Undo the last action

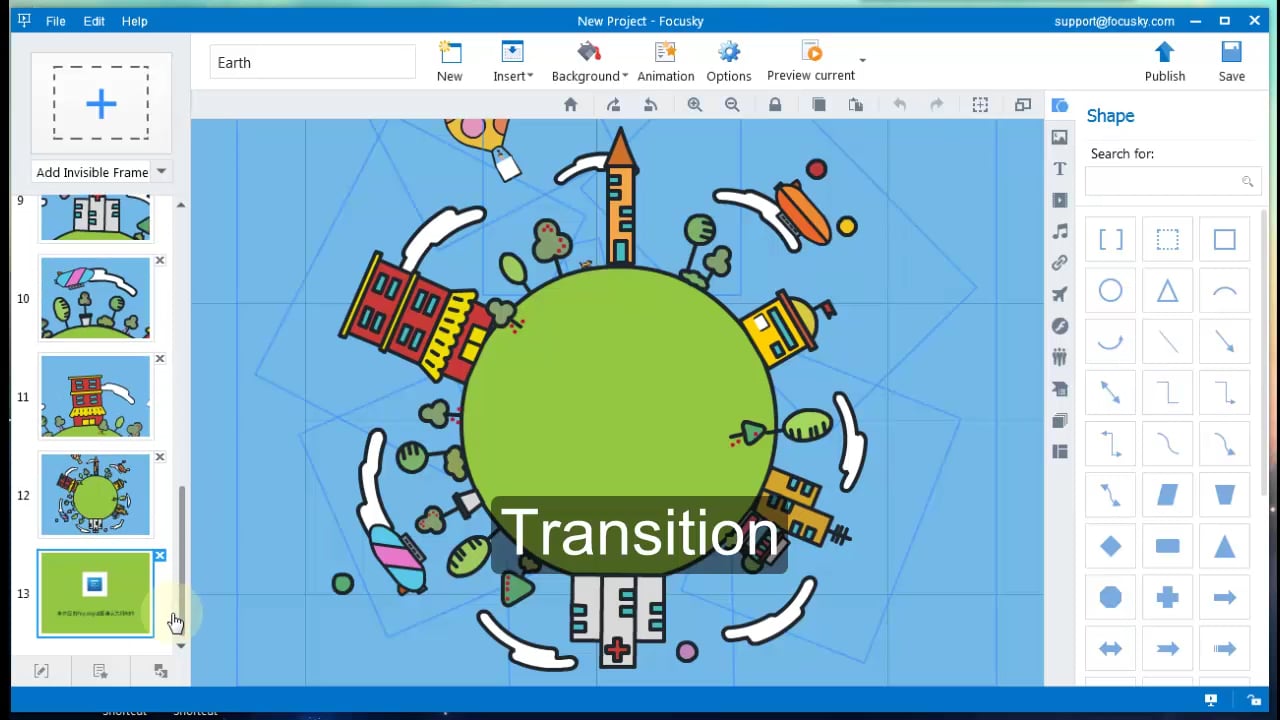(899, 105)
